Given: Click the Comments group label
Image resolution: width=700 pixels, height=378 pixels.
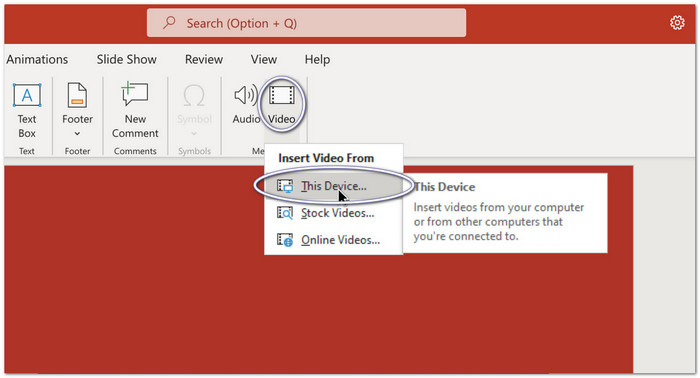Looking at the screenshot, I should [x=135, y=151].
